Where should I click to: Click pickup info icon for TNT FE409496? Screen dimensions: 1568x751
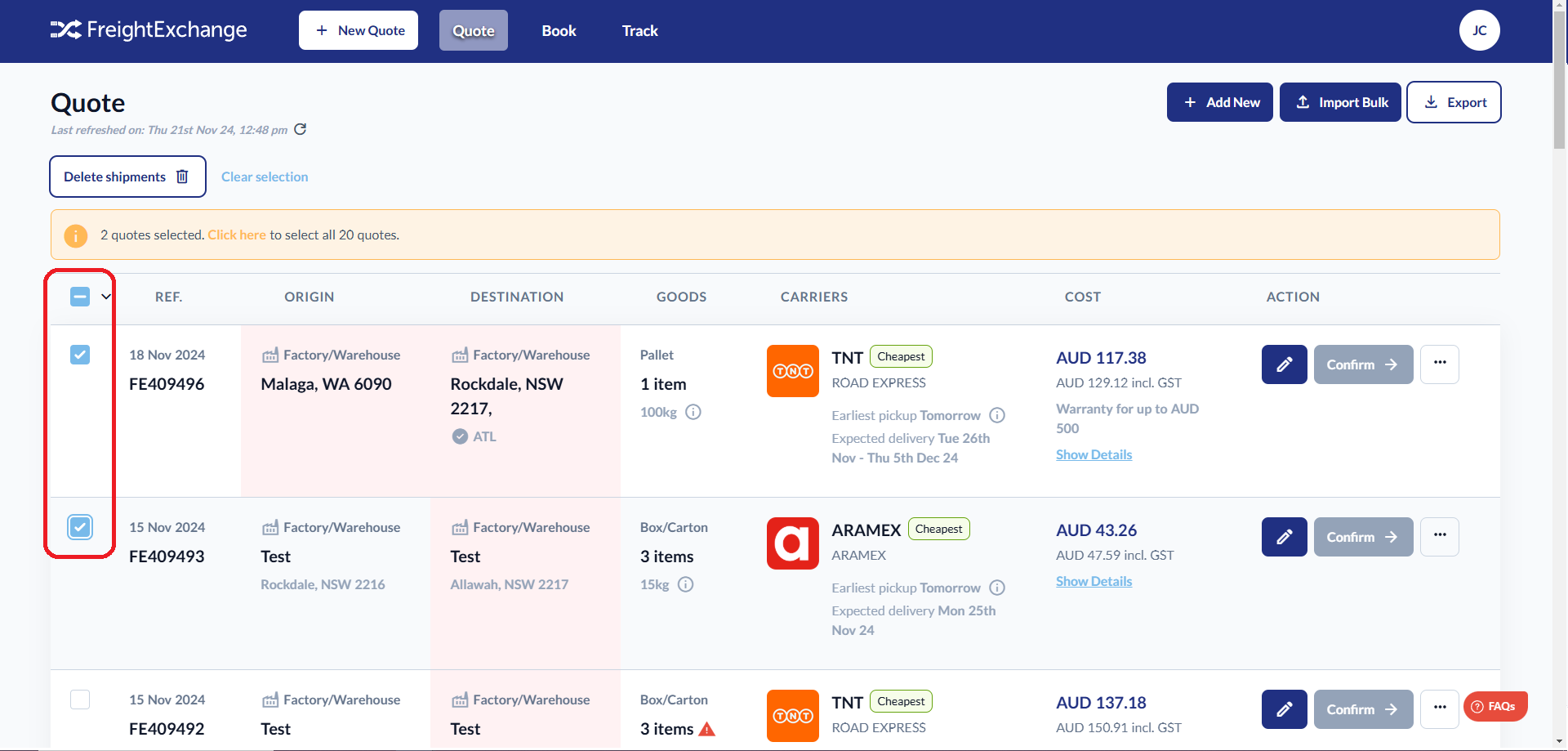coord(997,415)
